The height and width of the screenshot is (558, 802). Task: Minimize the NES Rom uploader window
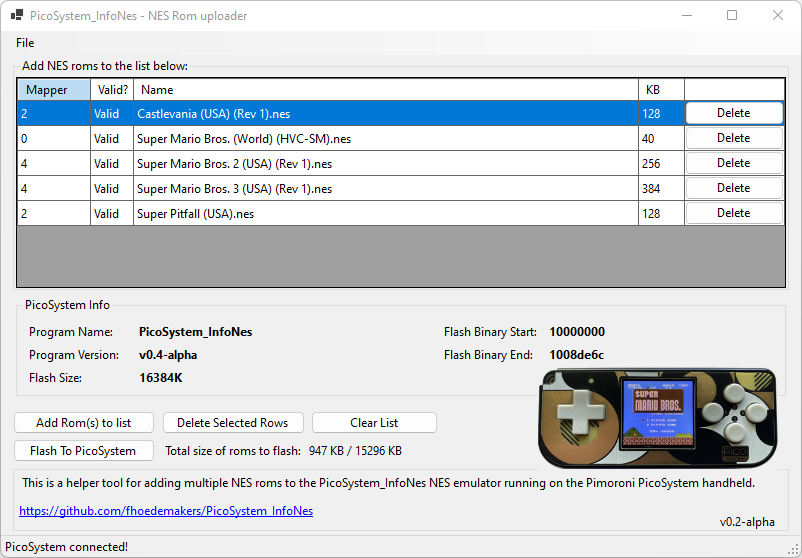[x=687, y=15]
